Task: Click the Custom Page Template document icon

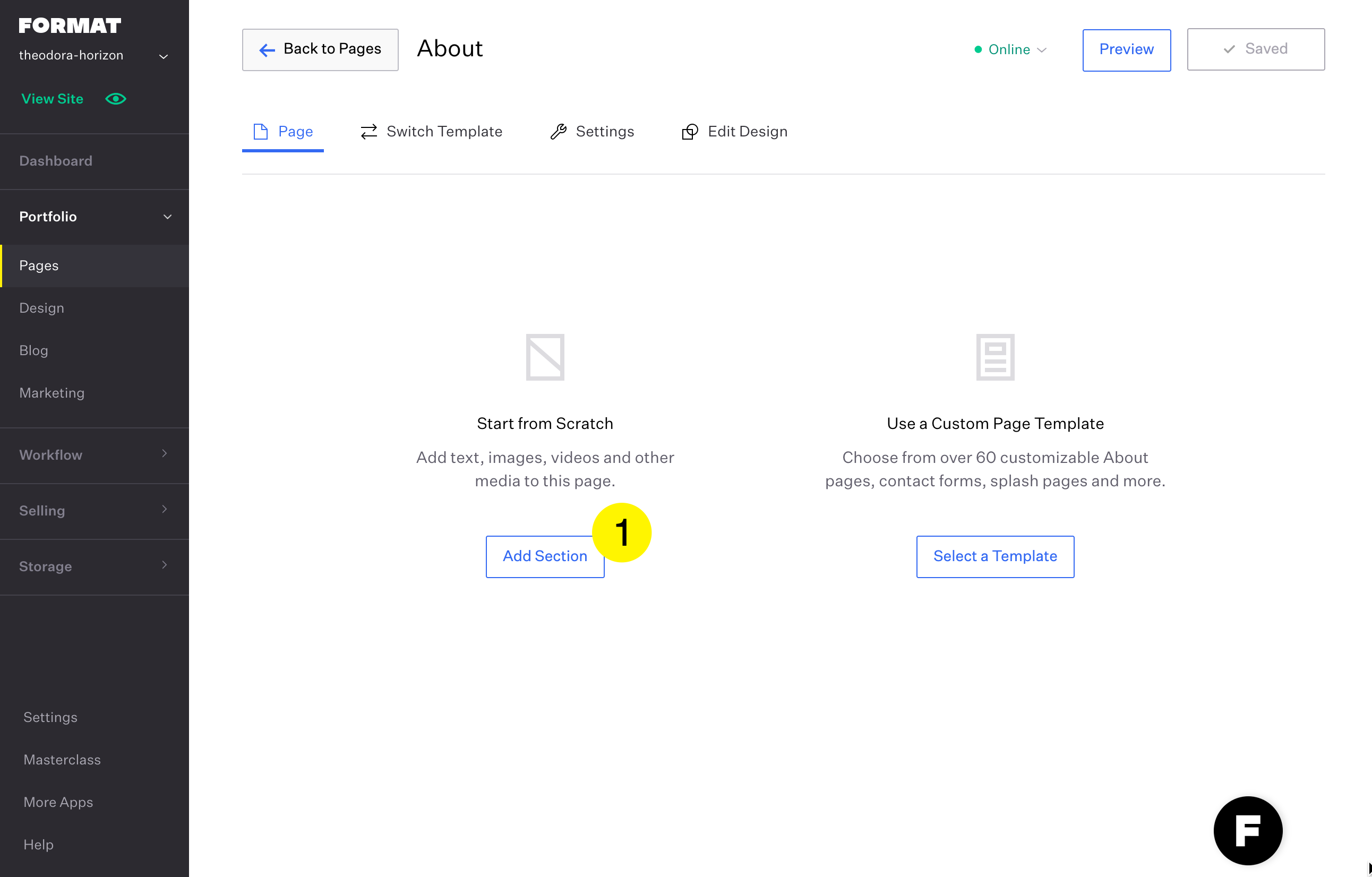Action: (995, 357)
